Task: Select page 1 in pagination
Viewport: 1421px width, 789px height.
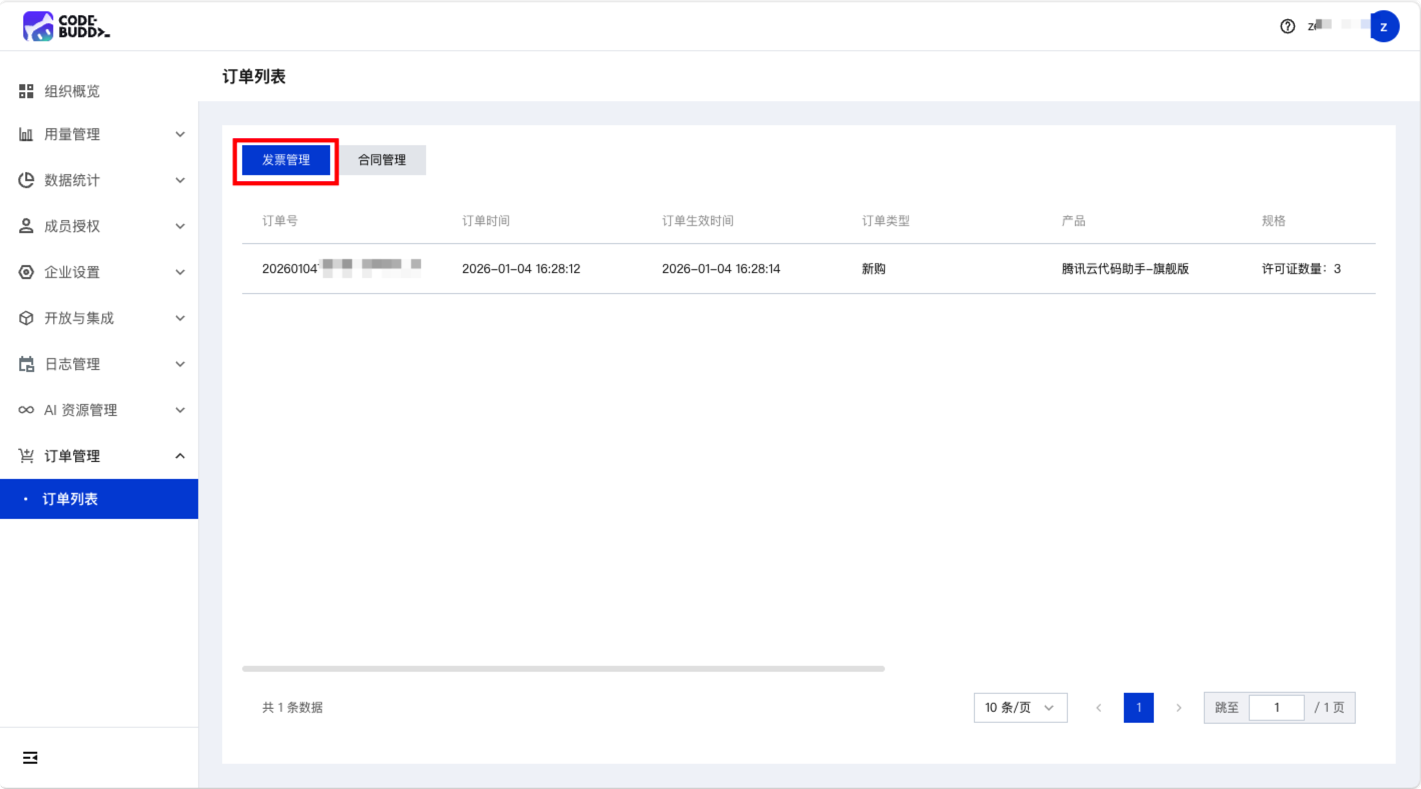Action: (x=1138, y=708)
